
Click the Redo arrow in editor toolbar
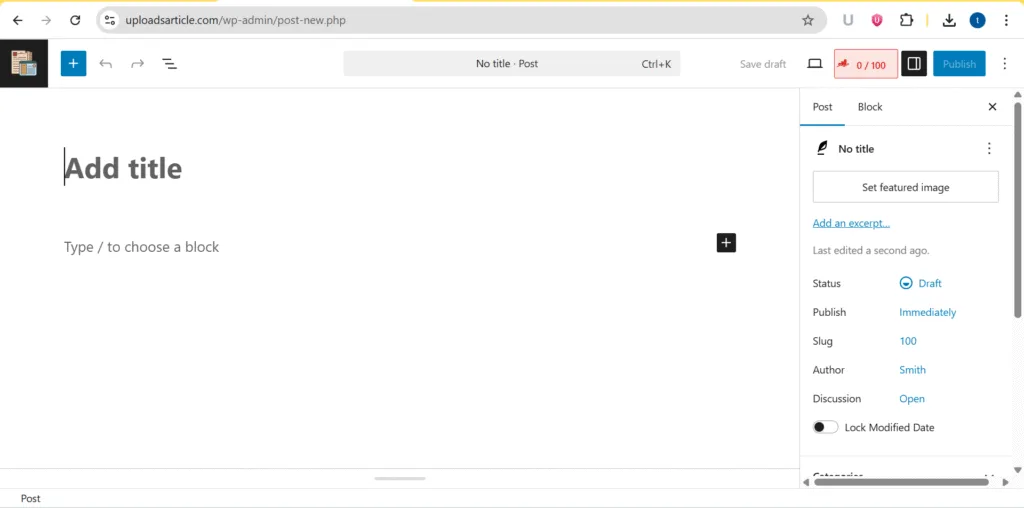tap(137, 63)
